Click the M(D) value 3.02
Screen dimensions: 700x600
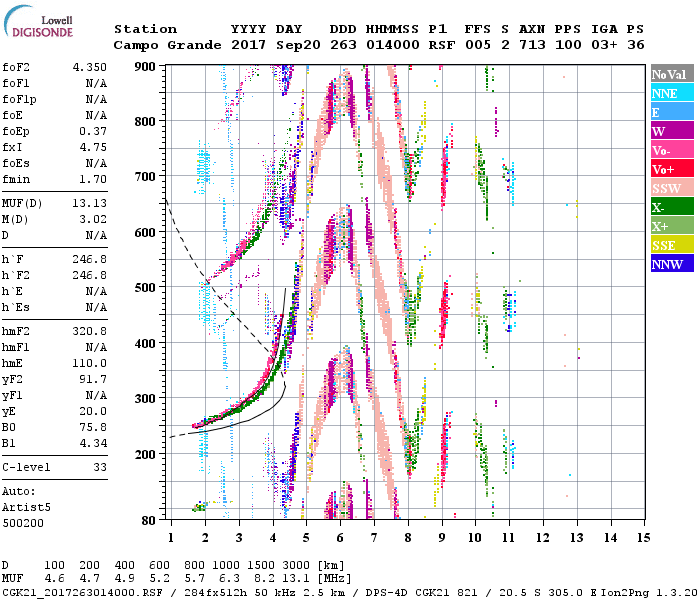pyautogui.click(x=93, y=219)
